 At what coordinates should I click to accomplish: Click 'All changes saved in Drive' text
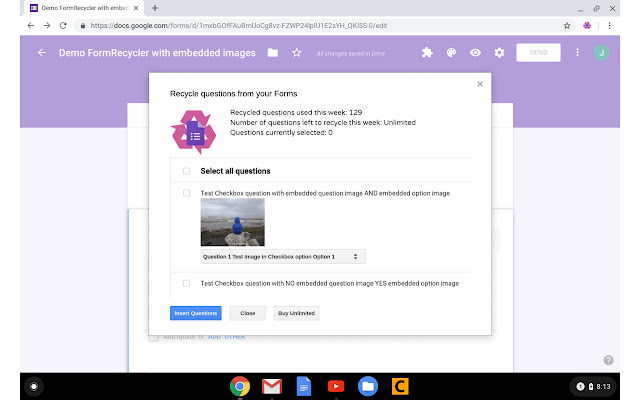coord(351,53)
